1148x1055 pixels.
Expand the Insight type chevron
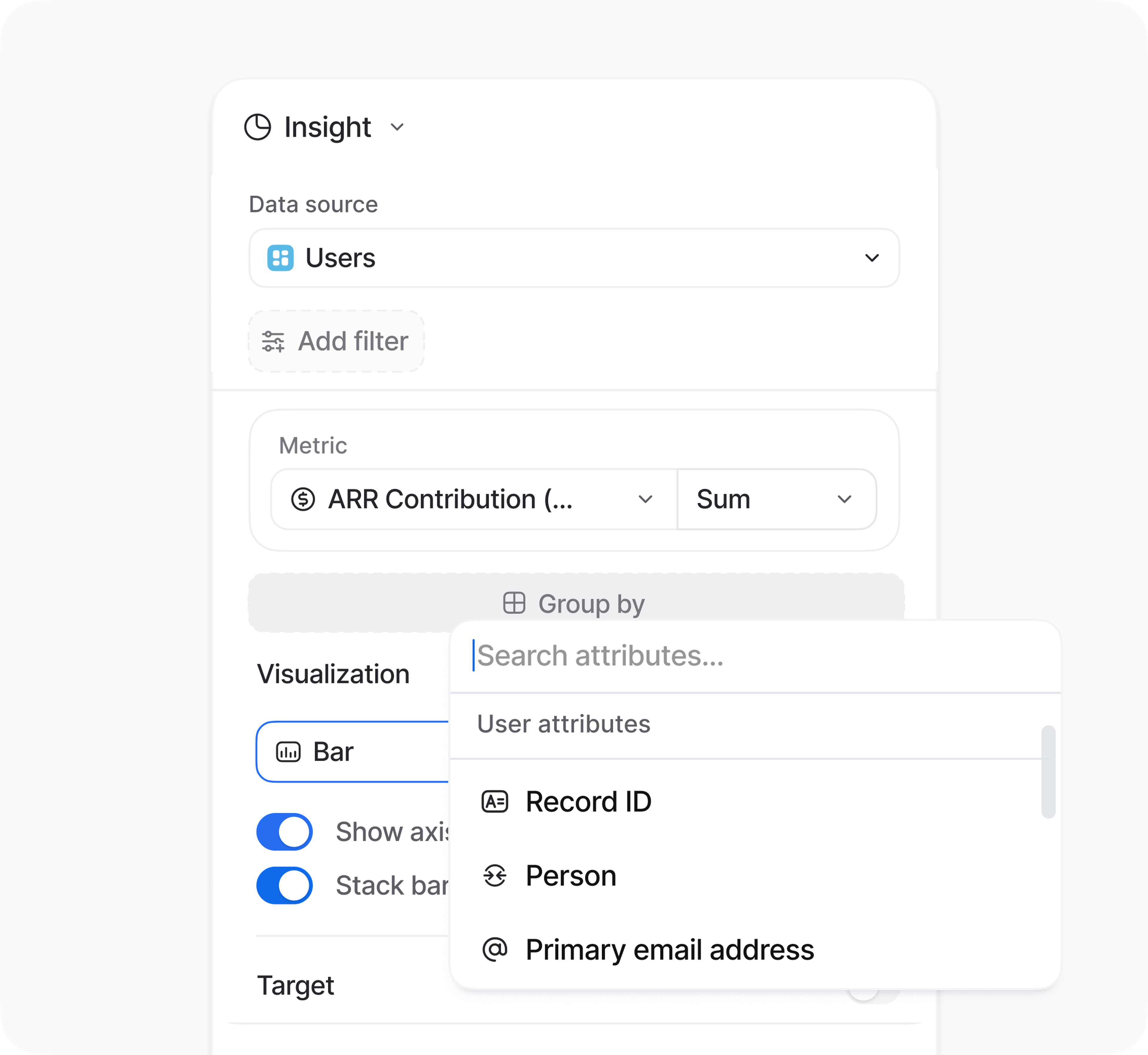point(397,127)
